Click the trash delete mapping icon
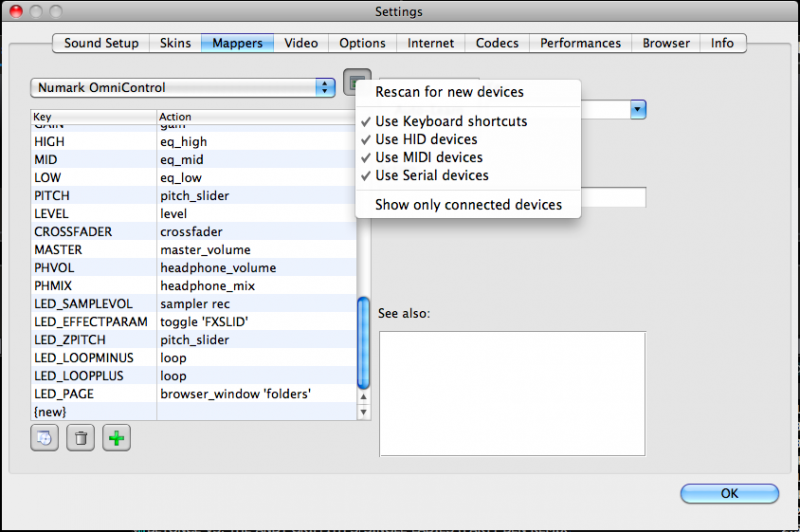800x532 pixels. pyautogui.click(x=80, y=438)
